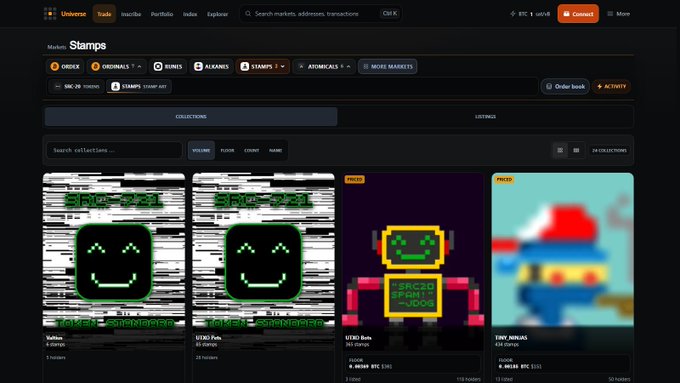Image resolution: width=680 pixels, height=383 pixels.
Task: Switch to the Listings tab
Action: point(485,117)
